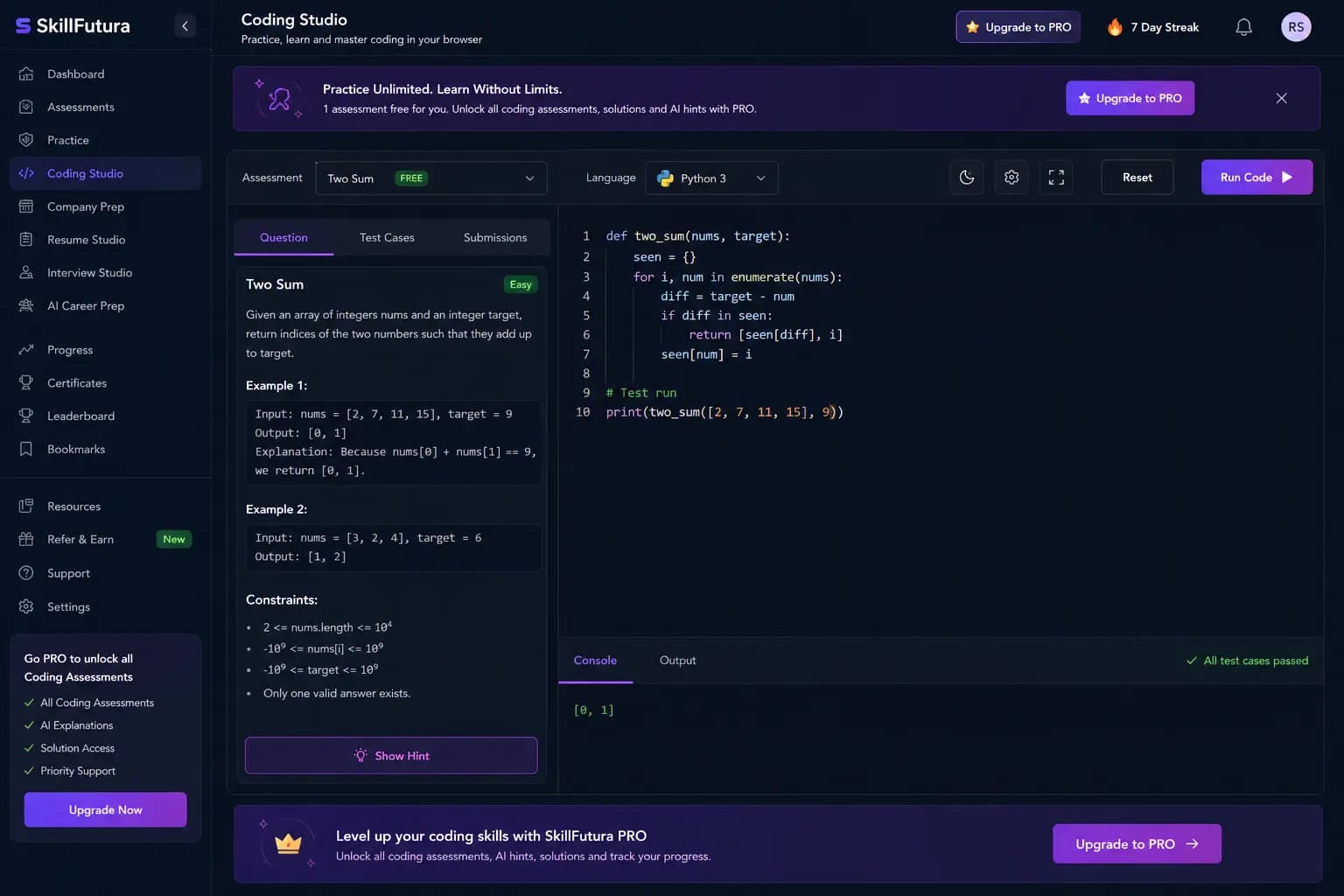Click the Progress chart icon

[26, 350]
